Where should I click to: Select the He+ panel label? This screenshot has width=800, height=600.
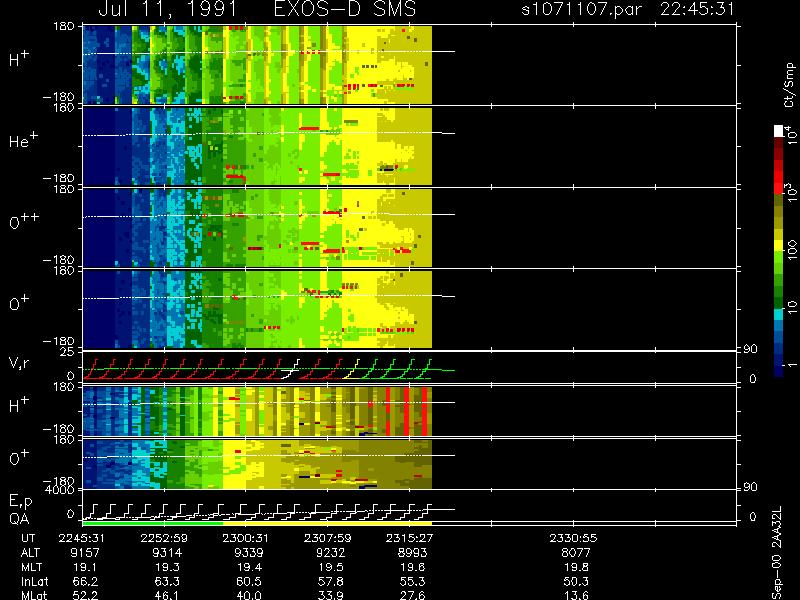[23, 140]
